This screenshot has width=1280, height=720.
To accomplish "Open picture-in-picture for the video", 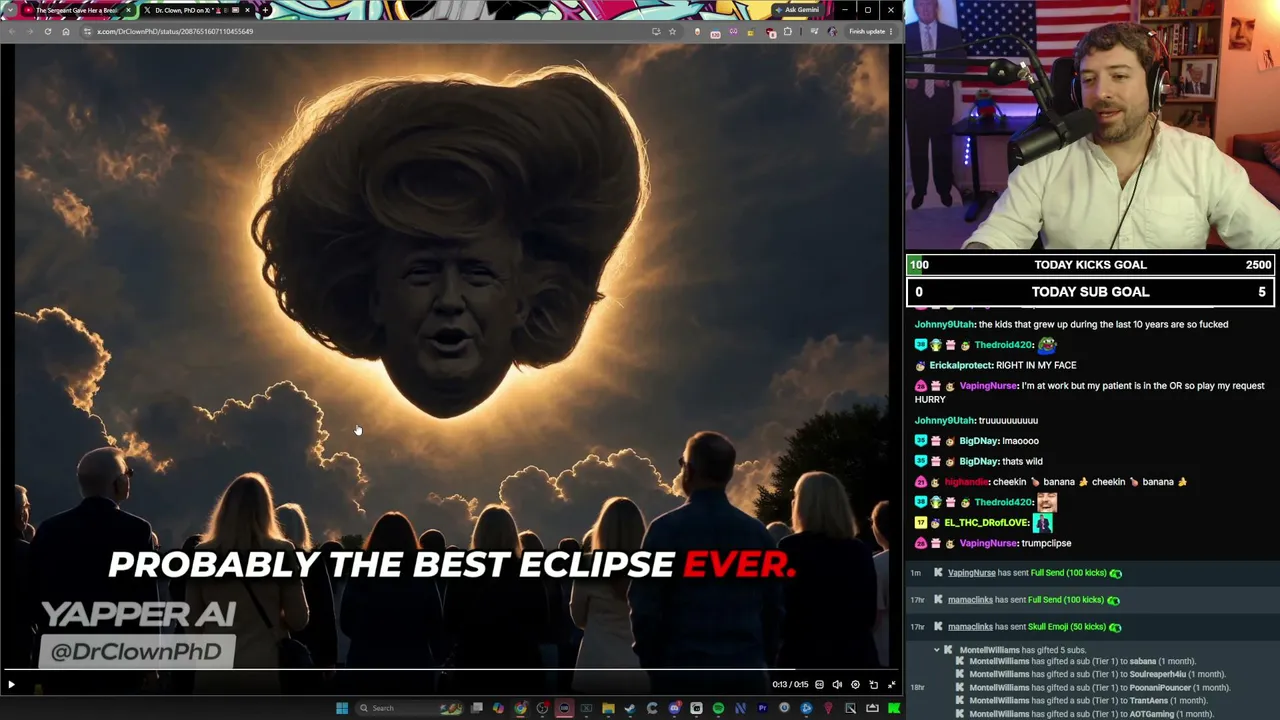I will 873,685.
